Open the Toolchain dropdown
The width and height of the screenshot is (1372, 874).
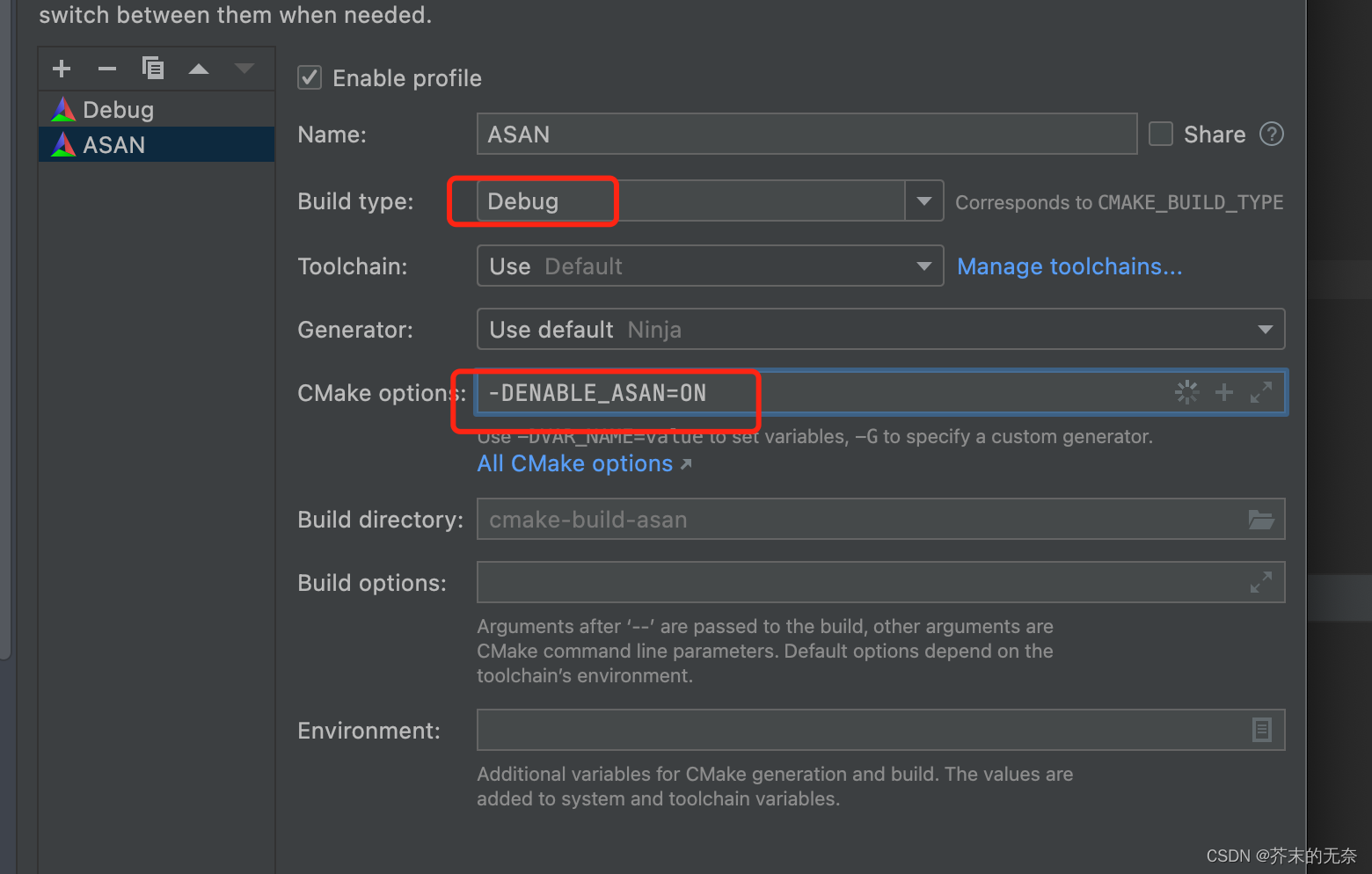pyautogui.click(x=711, y=266)
